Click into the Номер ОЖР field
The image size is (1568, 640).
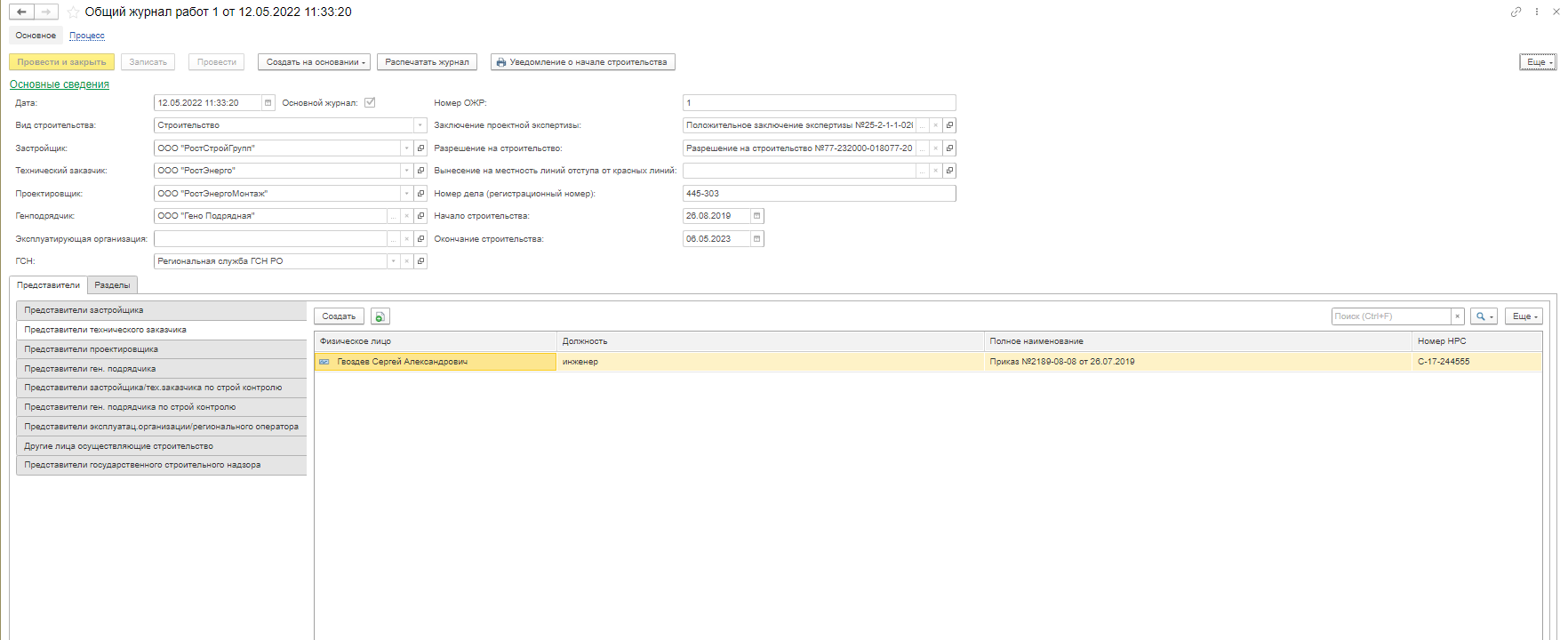point(820,103)
